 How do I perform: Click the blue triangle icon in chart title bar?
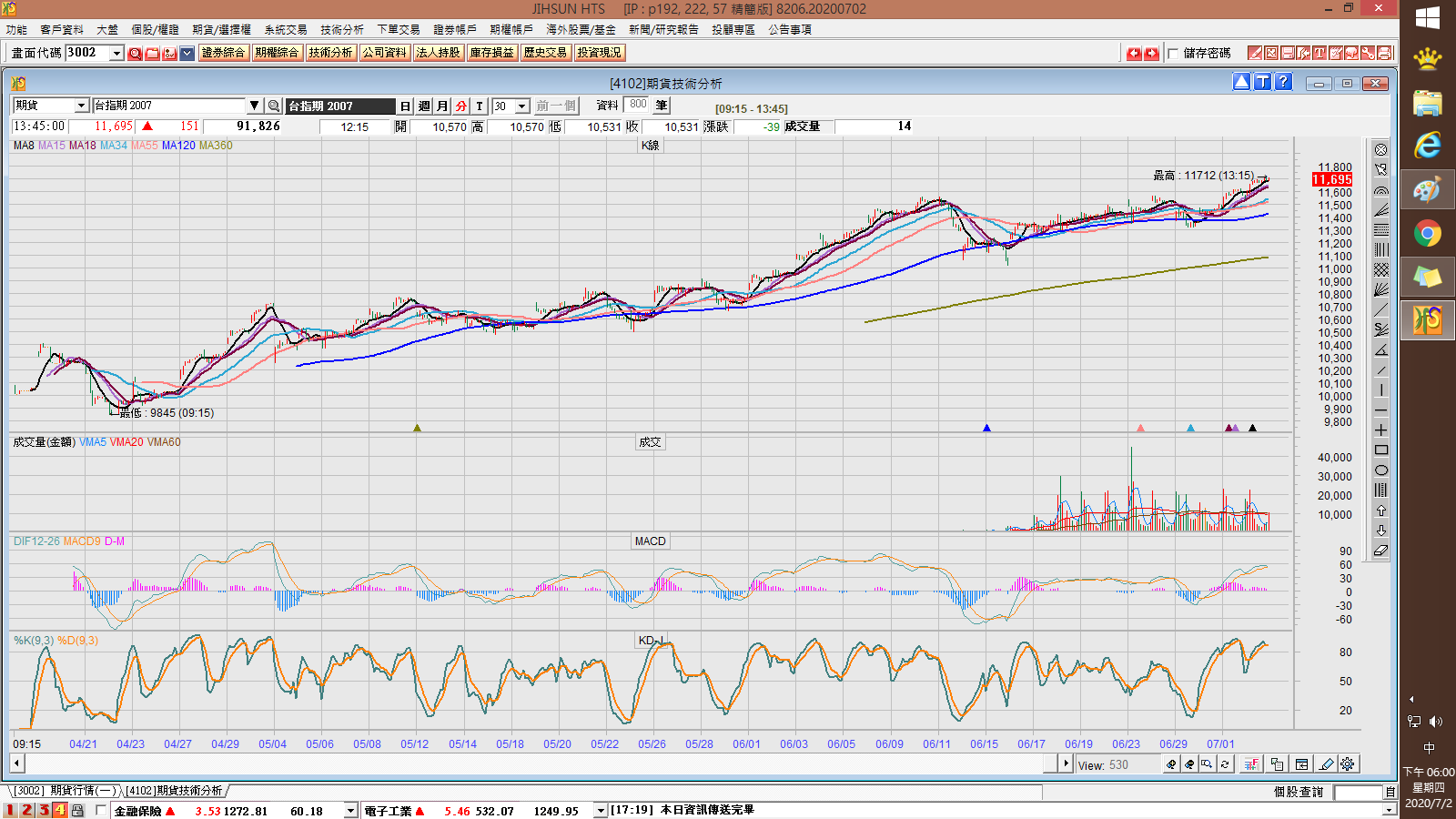pos(1241,82)
